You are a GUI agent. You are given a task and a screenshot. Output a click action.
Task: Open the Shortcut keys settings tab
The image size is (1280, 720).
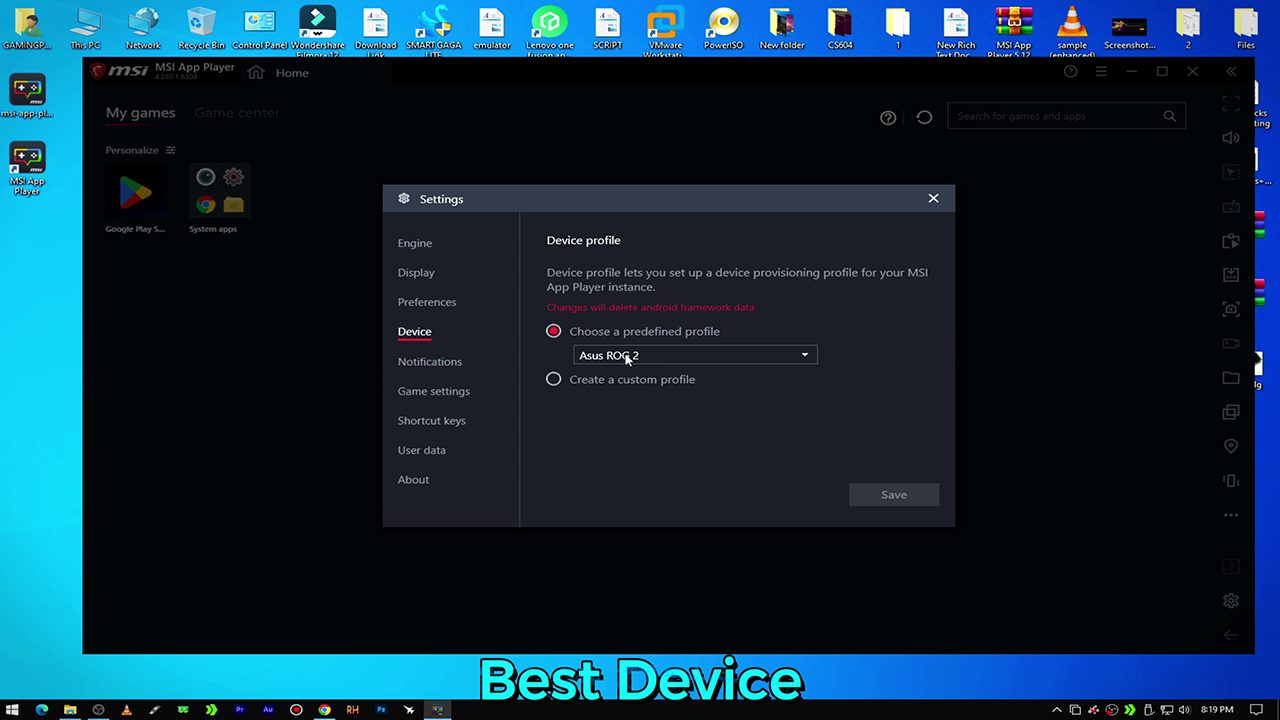click(x=432, y=420)
